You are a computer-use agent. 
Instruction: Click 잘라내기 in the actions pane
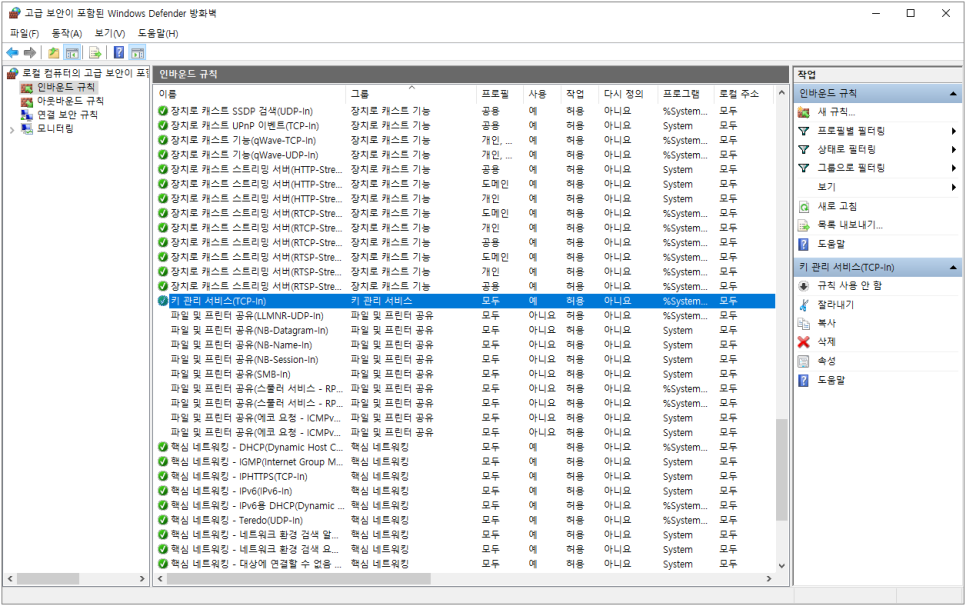[835, 305]
